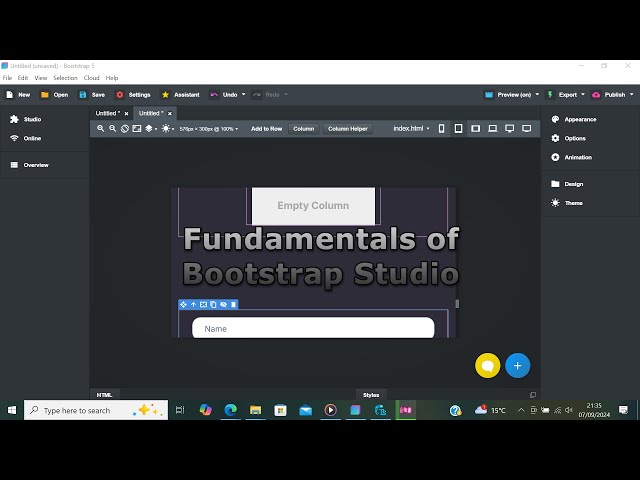
Task: Switch to the first Untitled tab
Action: point(108,113)
